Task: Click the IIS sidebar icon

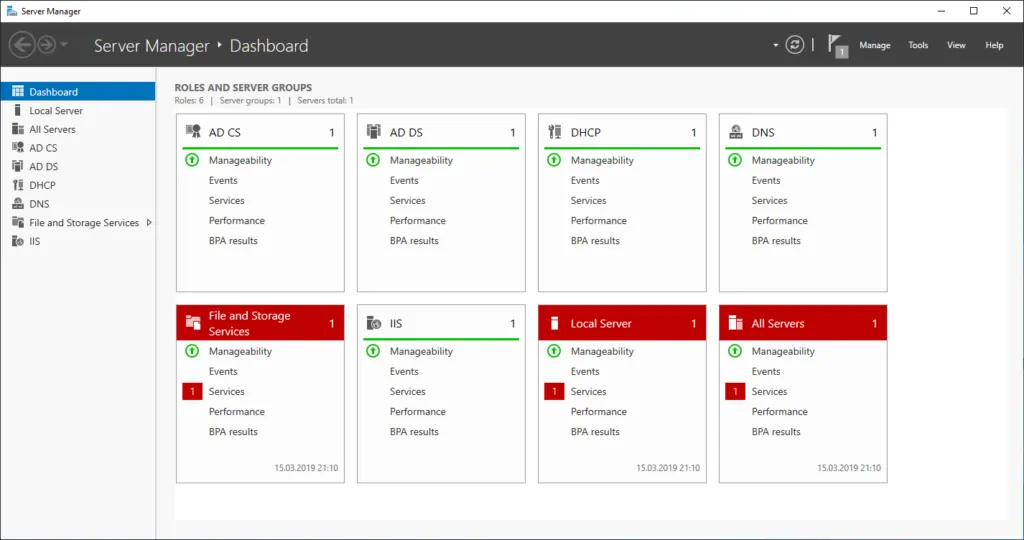Action: click(x=18, y=241)
